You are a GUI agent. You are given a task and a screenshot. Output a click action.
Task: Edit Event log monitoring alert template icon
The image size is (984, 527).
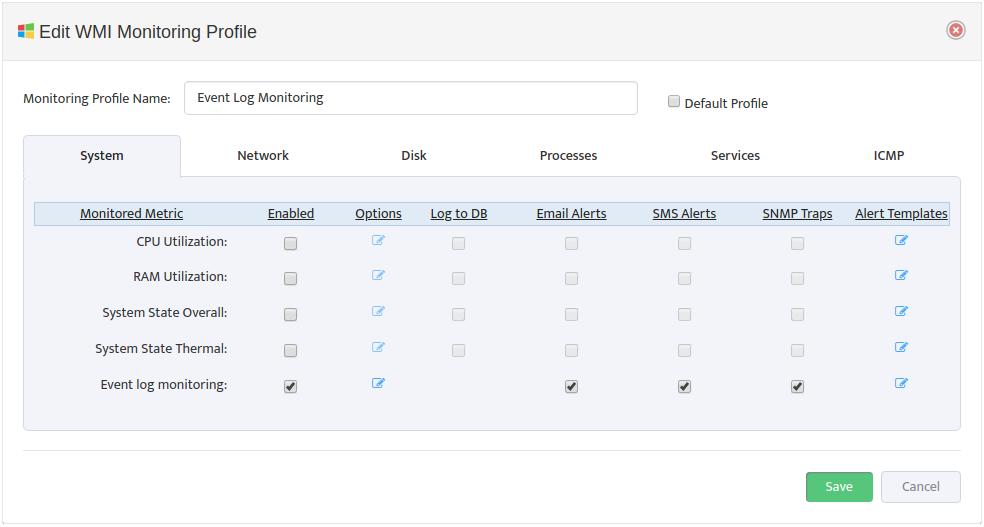pos(901,383)
